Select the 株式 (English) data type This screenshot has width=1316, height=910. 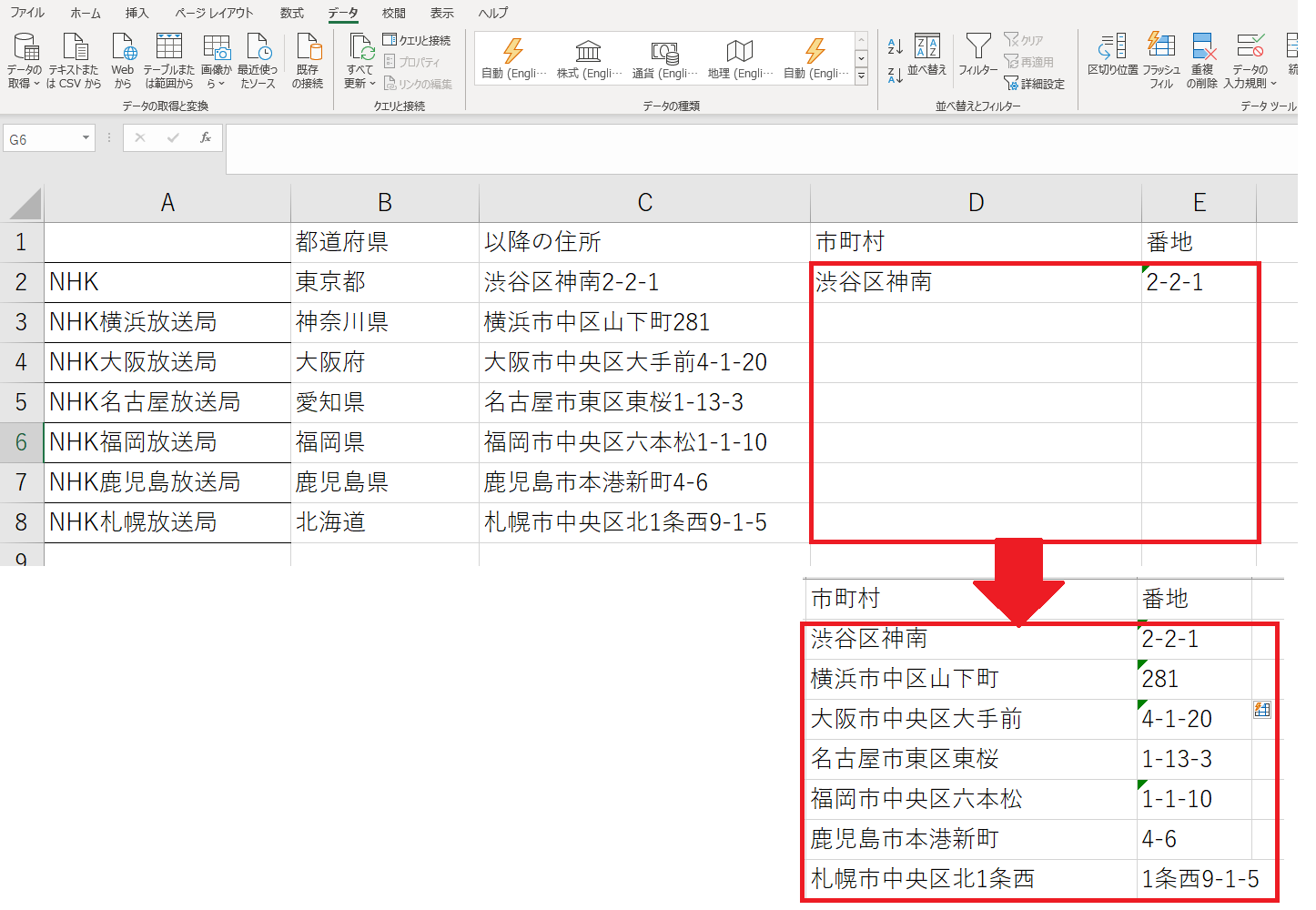589,59
